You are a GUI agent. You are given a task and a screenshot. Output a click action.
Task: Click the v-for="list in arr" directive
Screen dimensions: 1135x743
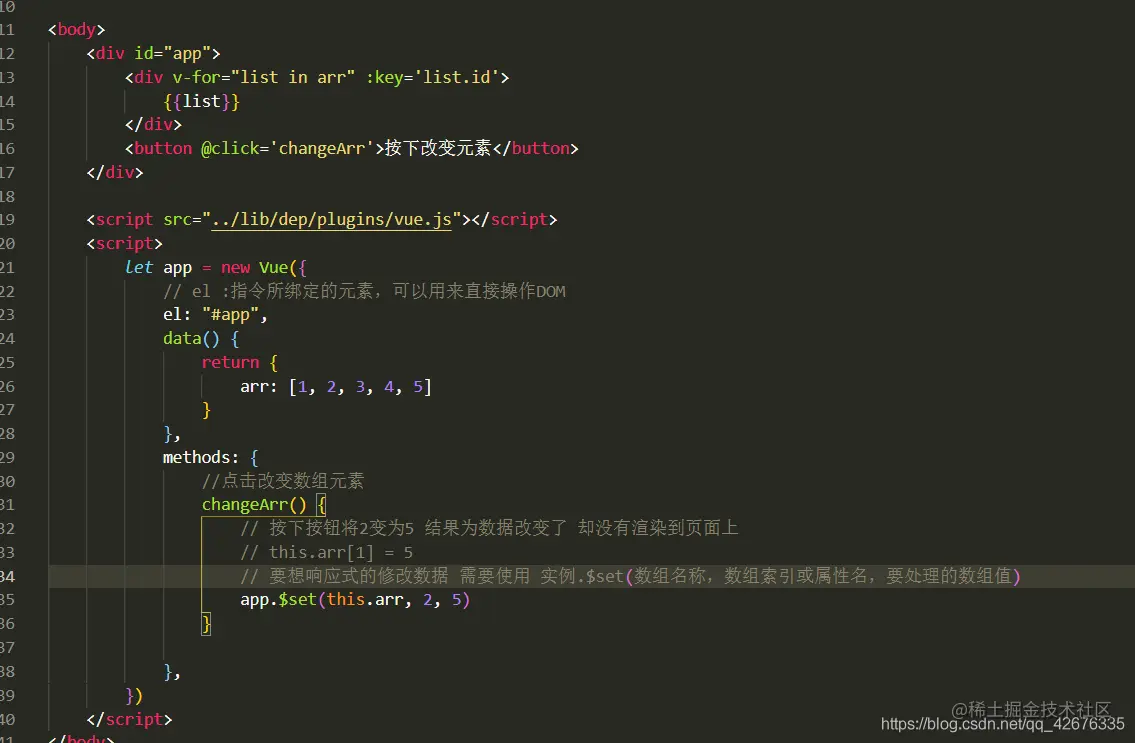(x=263, y=77)
